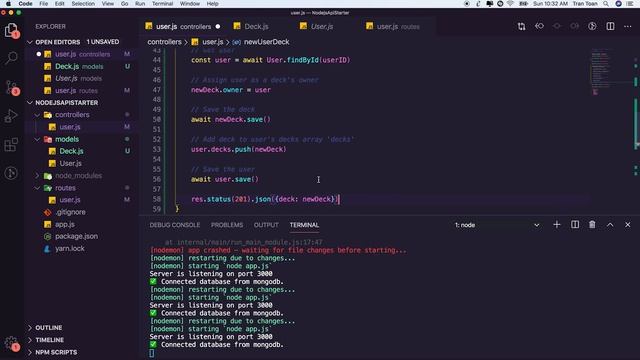Open the Explorer view in activity bar
This screenshot has width=640, height=360.
(x=11, y=31)
